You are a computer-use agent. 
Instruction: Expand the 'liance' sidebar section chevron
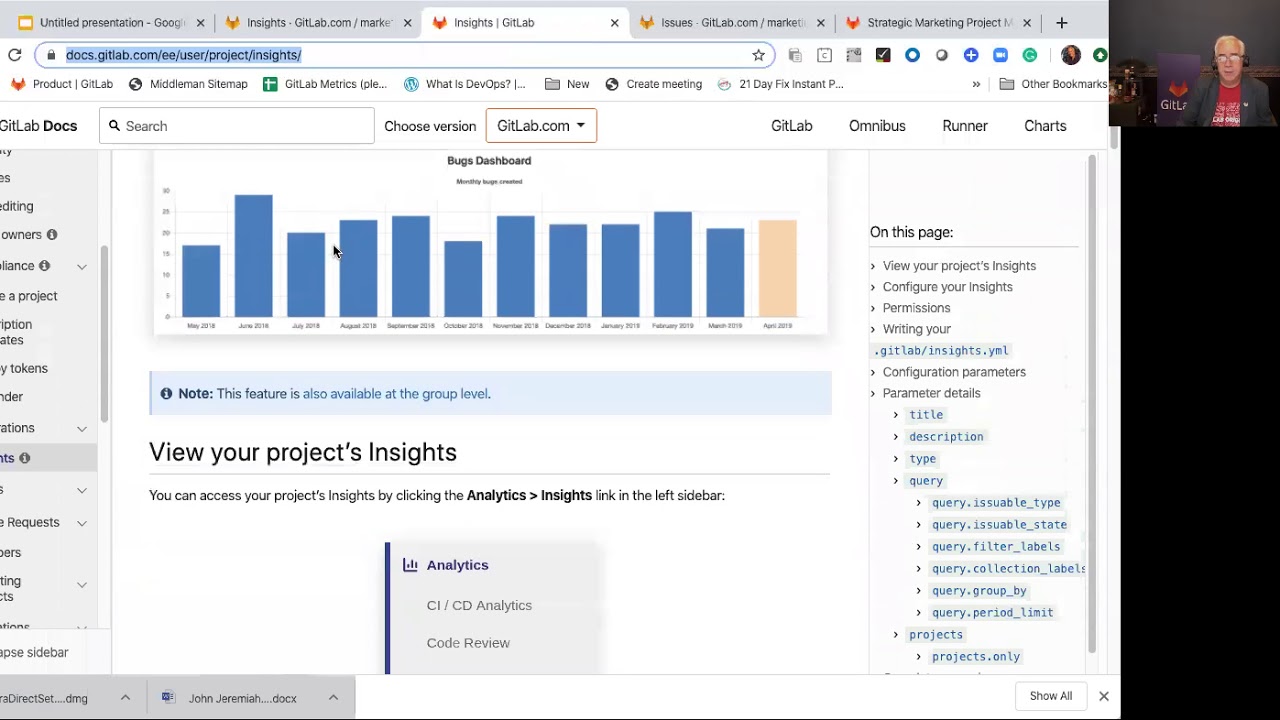[82, 266]
